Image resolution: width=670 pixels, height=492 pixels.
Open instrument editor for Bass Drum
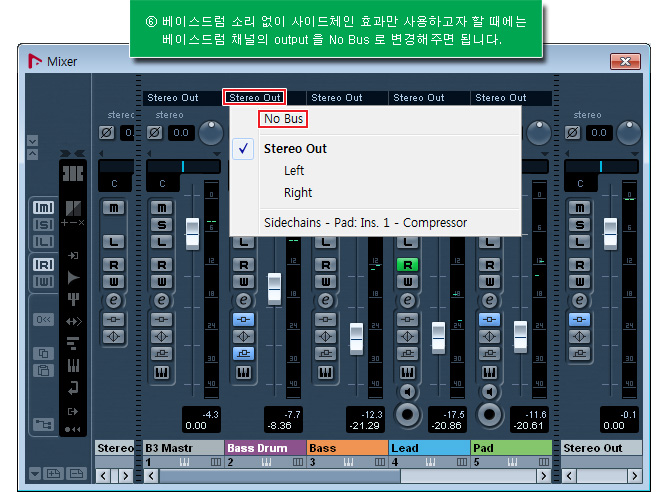click(x=244, y=373)
